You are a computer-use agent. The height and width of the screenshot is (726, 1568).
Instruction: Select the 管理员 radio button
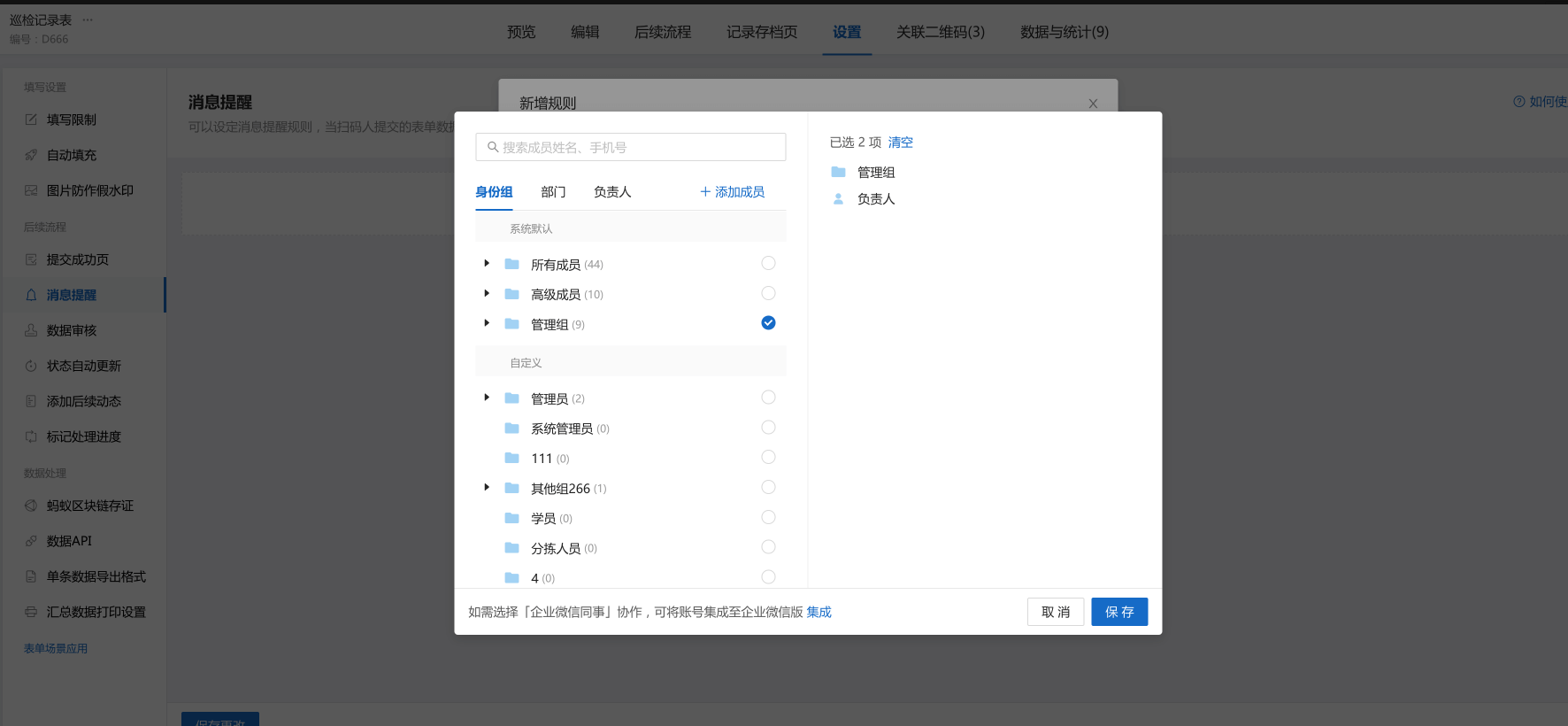pyautogui.click(x=768, y=398)
